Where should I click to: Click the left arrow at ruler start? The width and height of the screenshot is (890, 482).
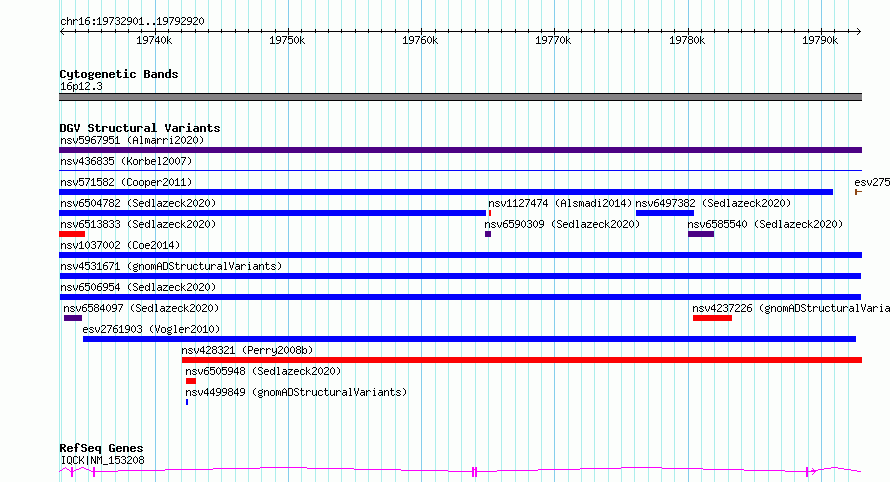pyautogui.click(x=62, y=32)
